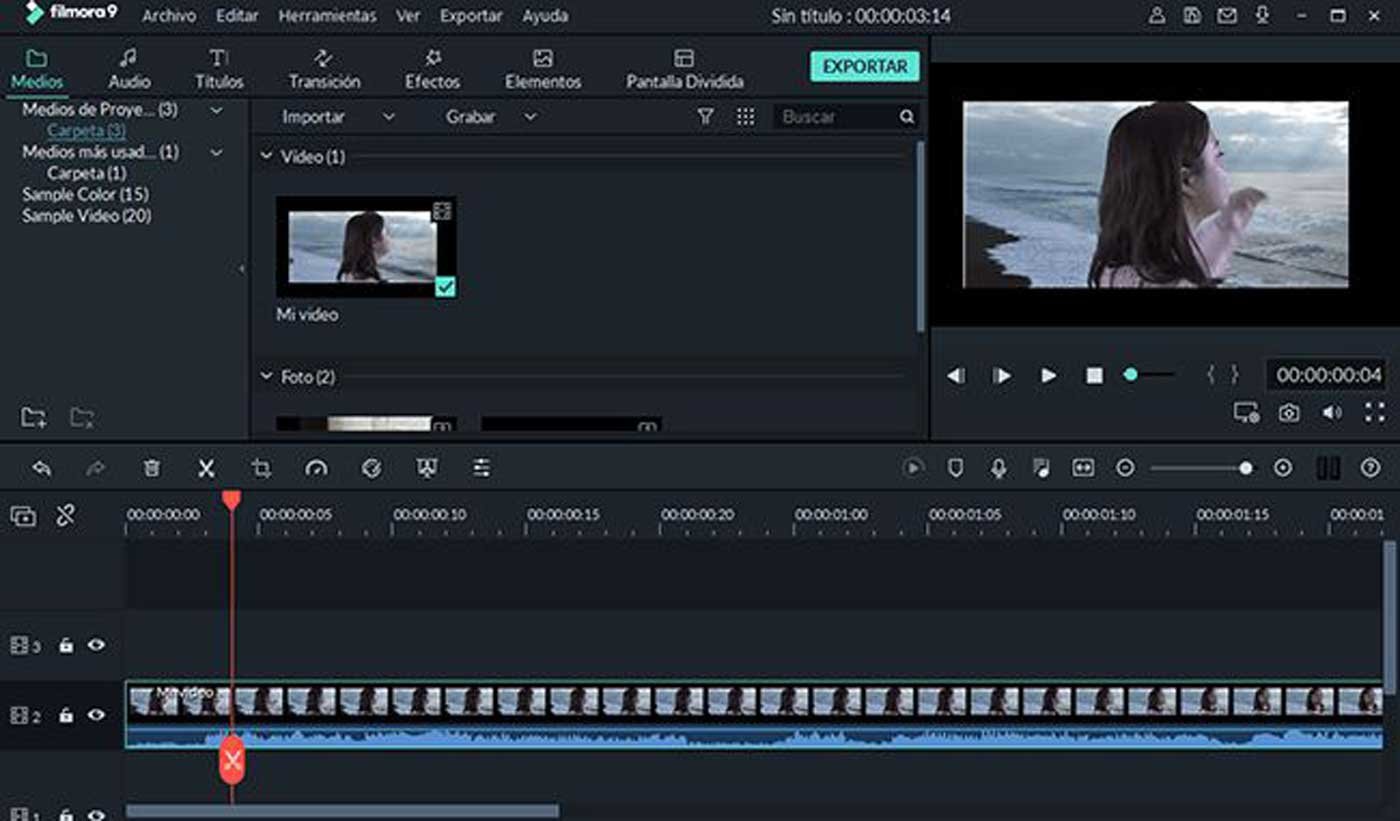Image resolution: width=1400 pixels, height=821 pixels.
Task: Stop the preview playback
Action: click(1094, 375)
